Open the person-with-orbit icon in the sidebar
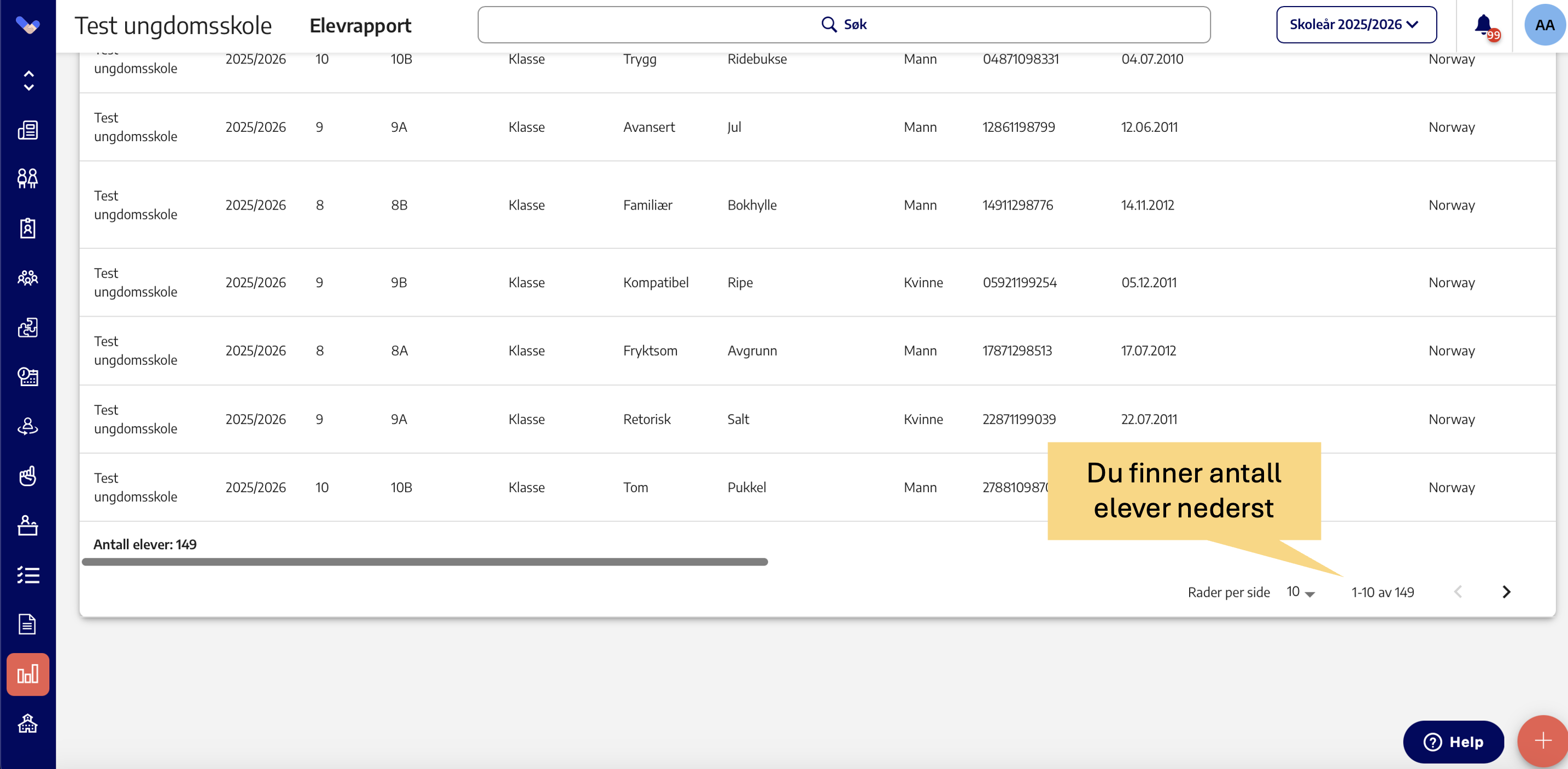This screenshot has width=1568, height=769. (x=28, y=426)
